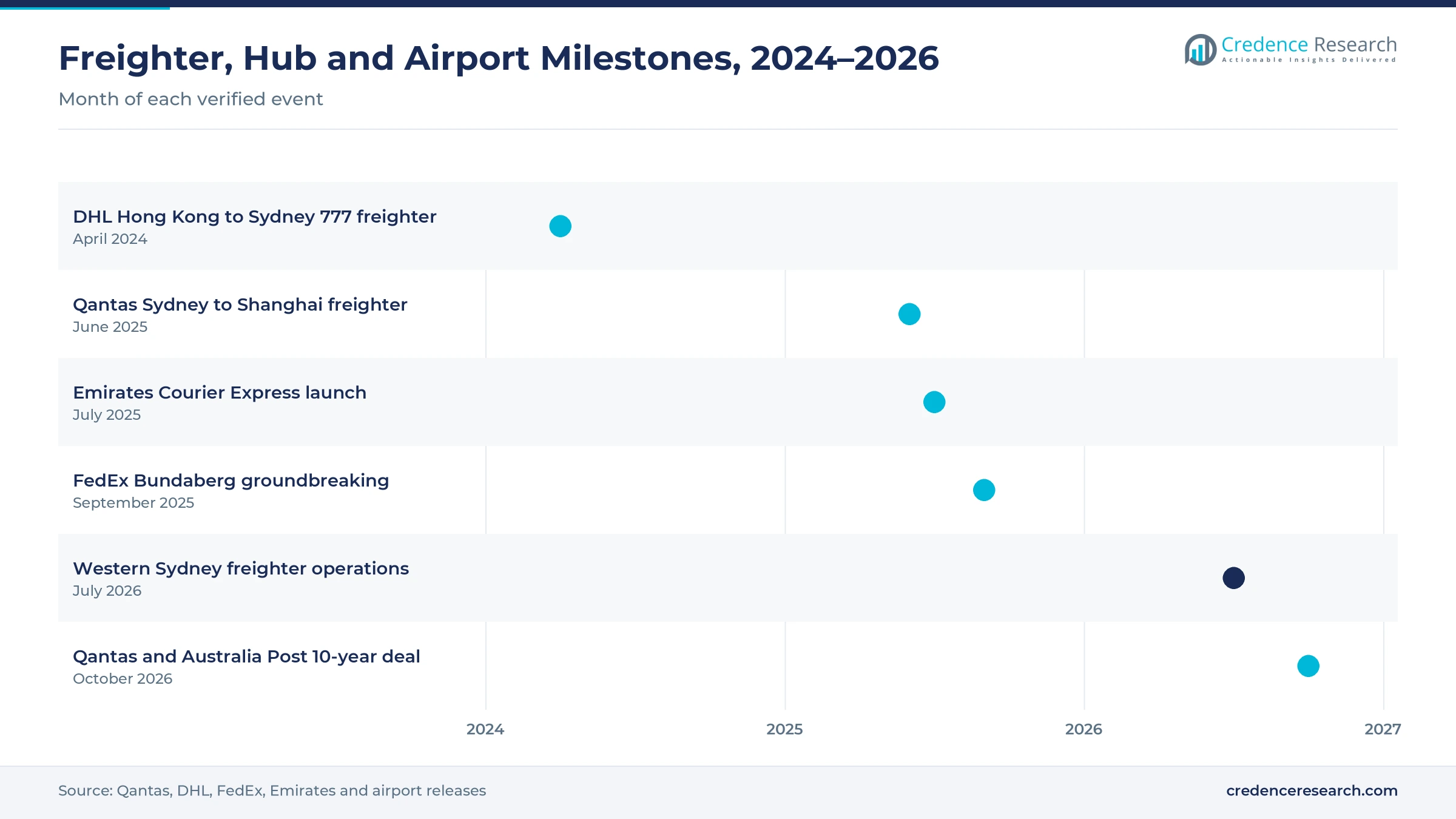Select the Qantas Shanghai June 2025 dot
1456x819 pixels.
point(909,314)
